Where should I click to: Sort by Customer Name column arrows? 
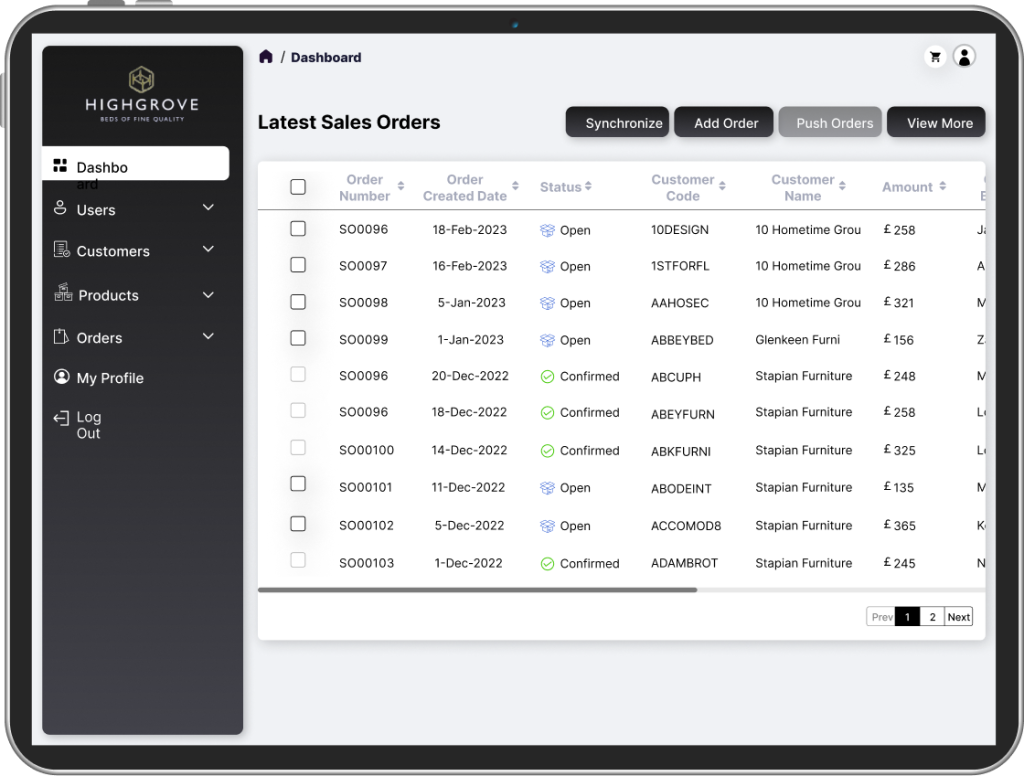click(x=842, y=186)
